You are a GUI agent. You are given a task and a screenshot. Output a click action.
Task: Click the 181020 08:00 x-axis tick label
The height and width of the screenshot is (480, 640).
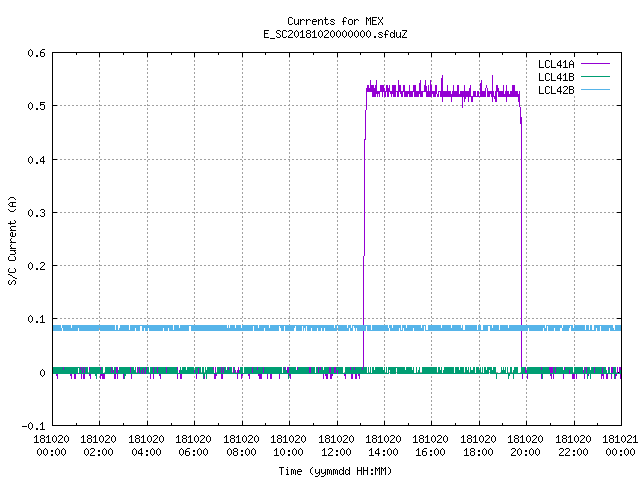point(241,446)
